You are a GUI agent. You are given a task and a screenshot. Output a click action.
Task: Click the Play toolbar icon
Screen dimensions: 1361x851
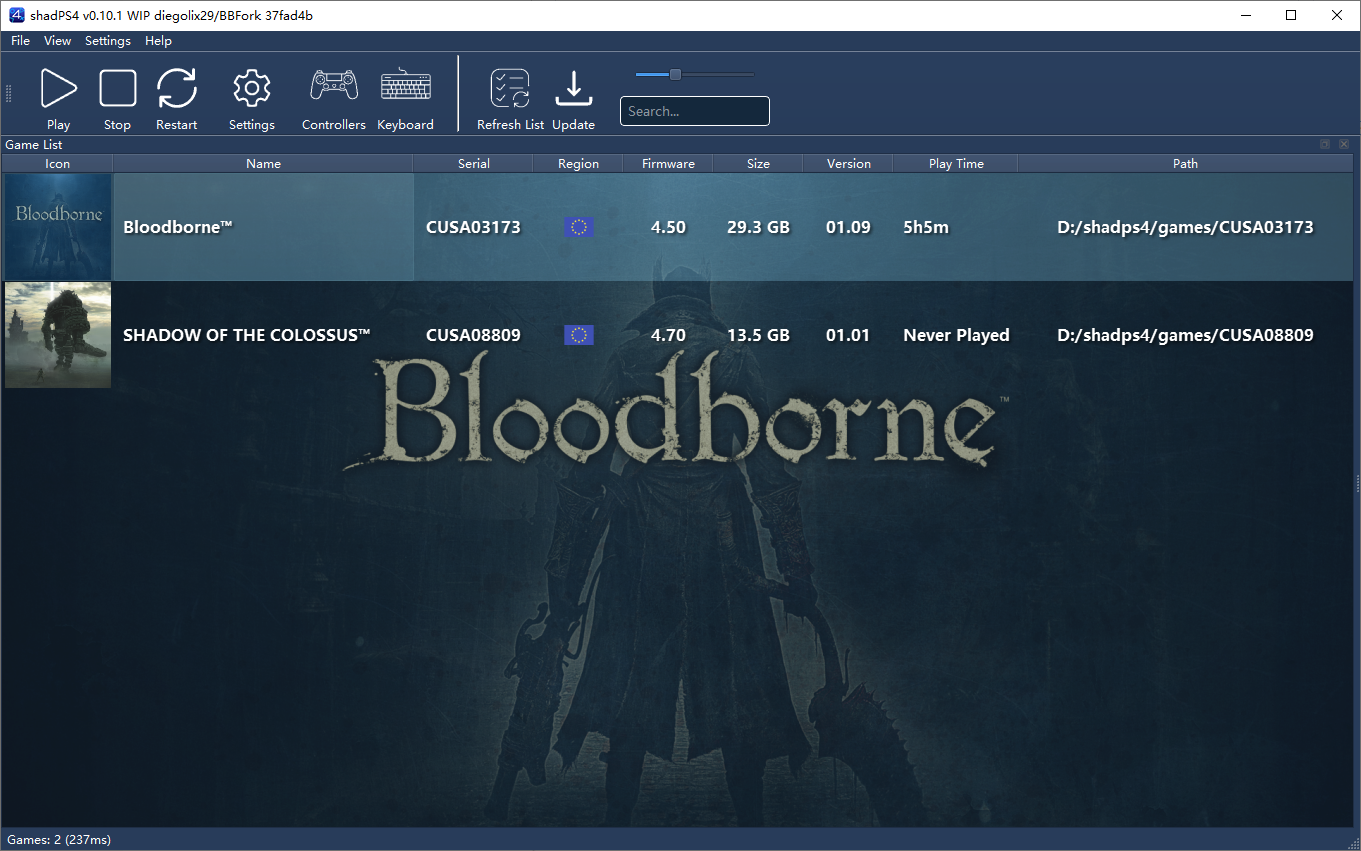tap(58, 88)
